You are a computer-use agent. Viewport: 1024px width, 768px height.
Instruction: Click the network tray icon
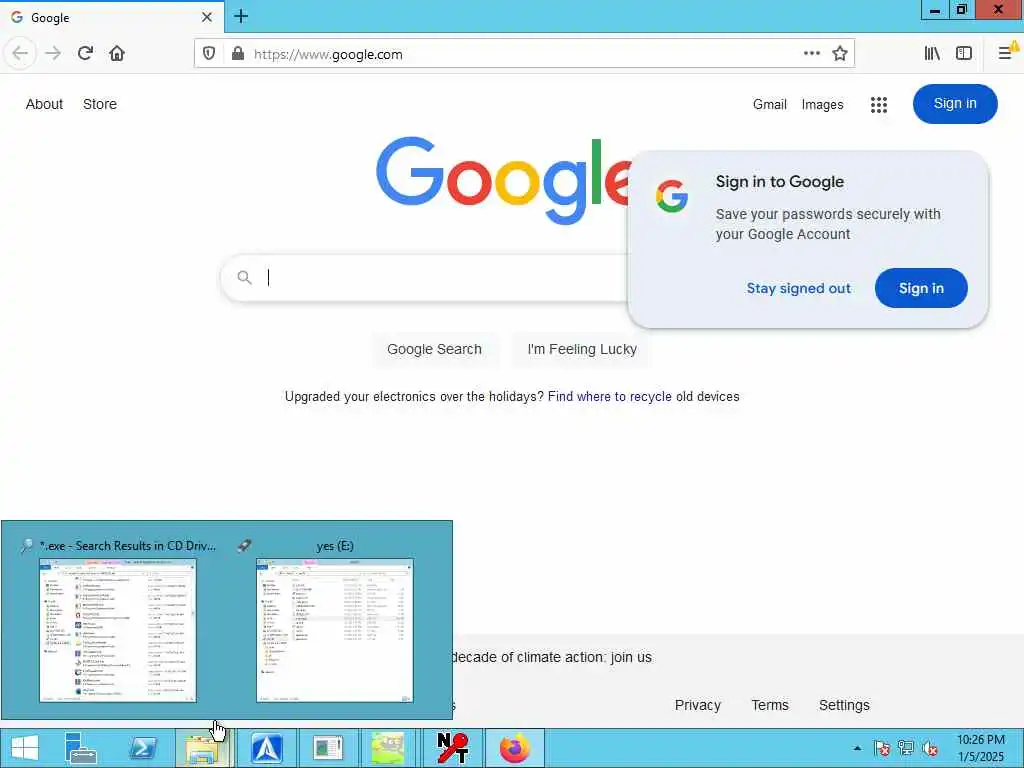click(906, 748)
